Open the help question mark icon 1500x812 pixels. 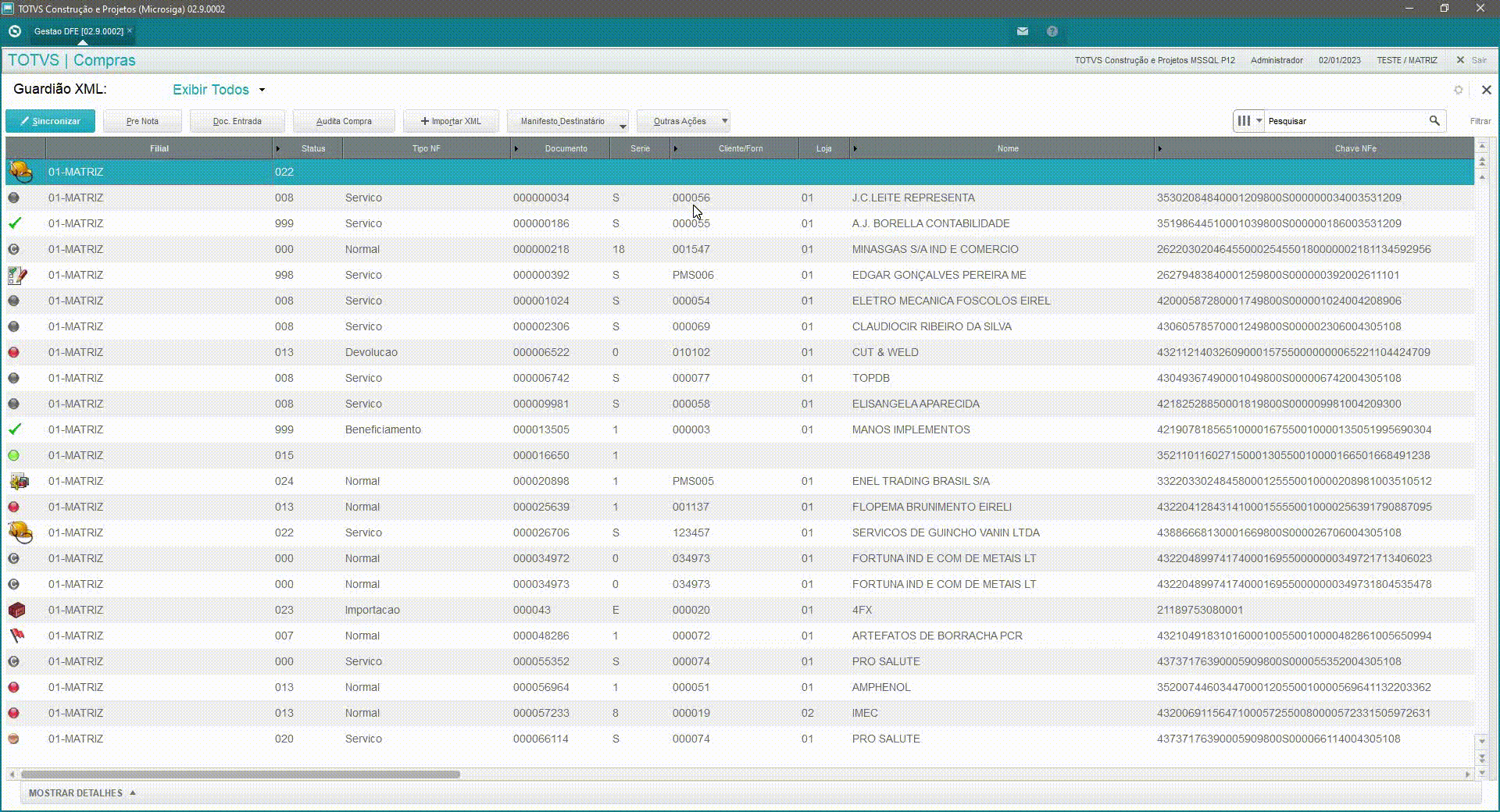pyautogui.click(x=1052, y=31)
